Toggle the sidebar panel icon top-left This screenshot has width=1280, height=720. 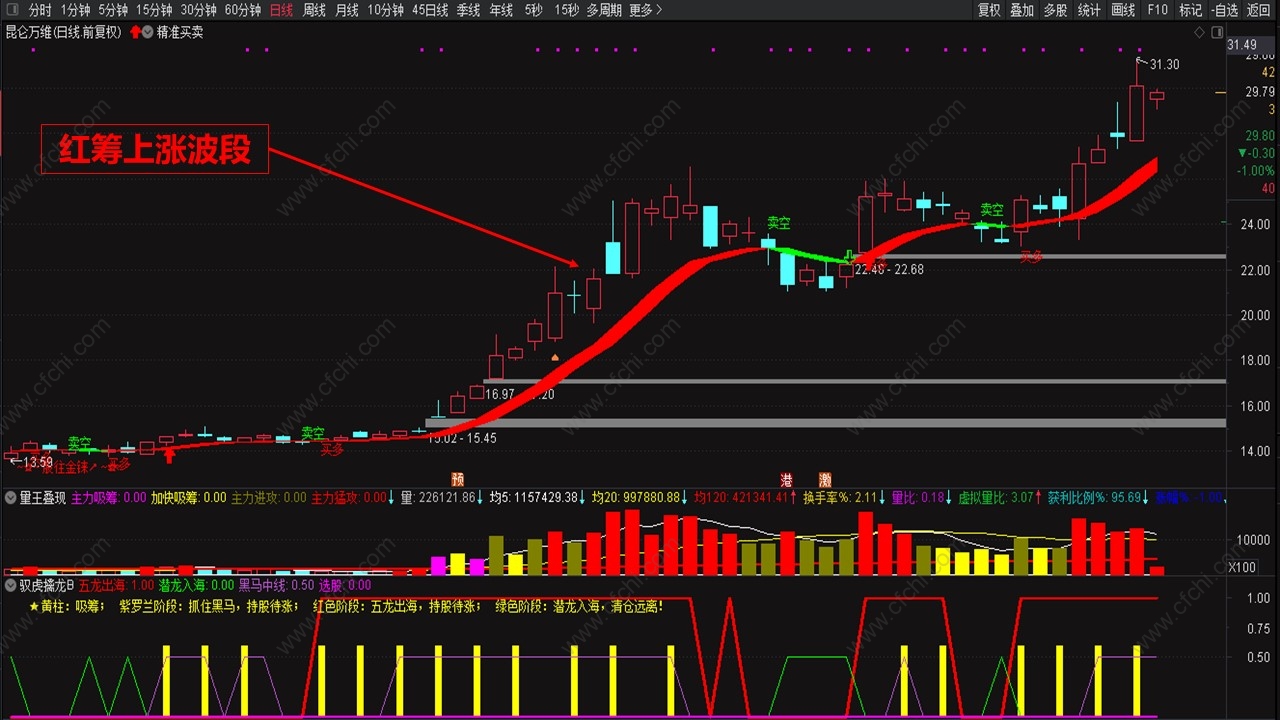pyautogui.click(x=12, y=10)
